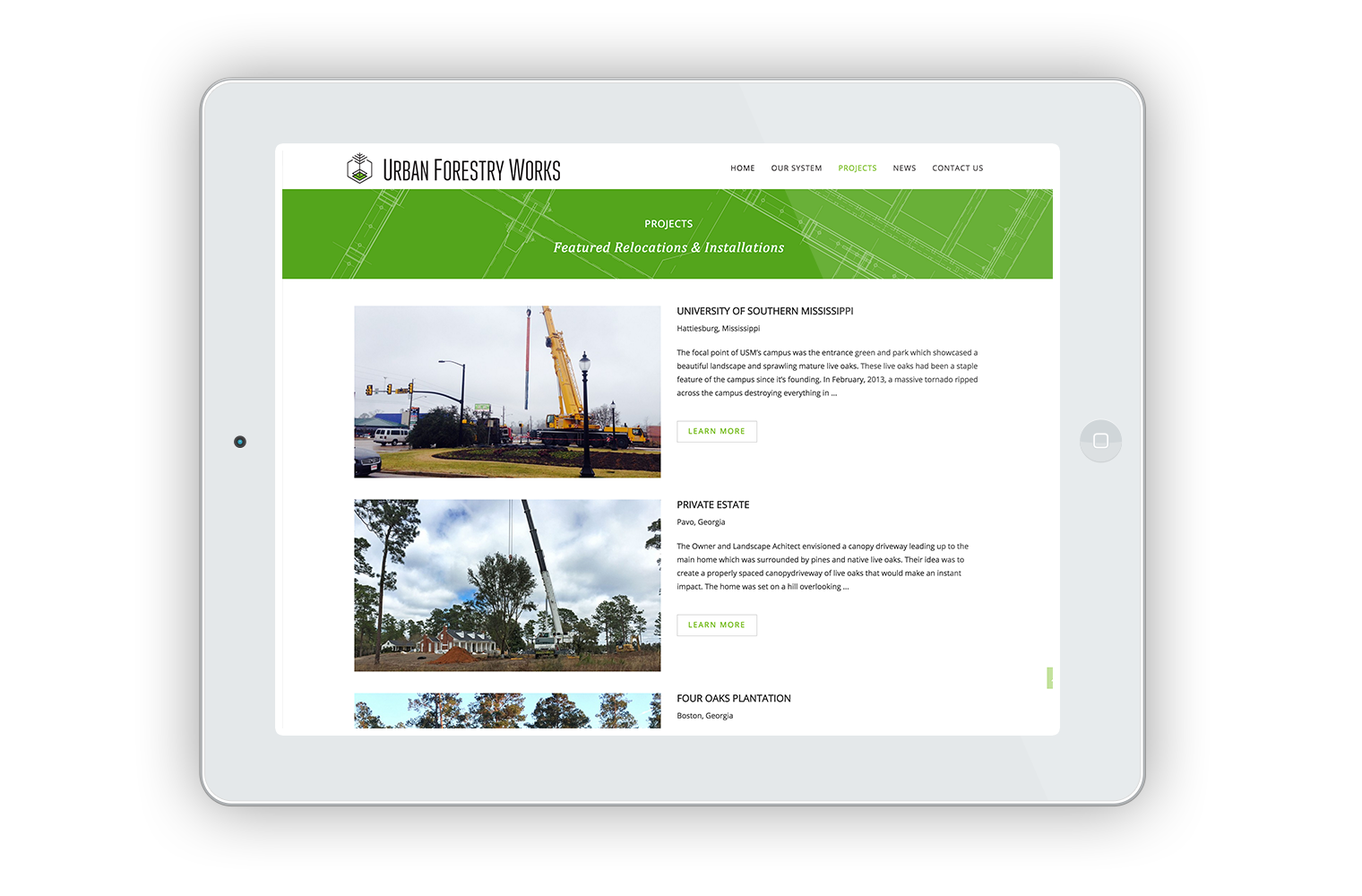Open the CONTACT US menu item
This screenshot has width=1362, height=896.
(x=957, y=168)
